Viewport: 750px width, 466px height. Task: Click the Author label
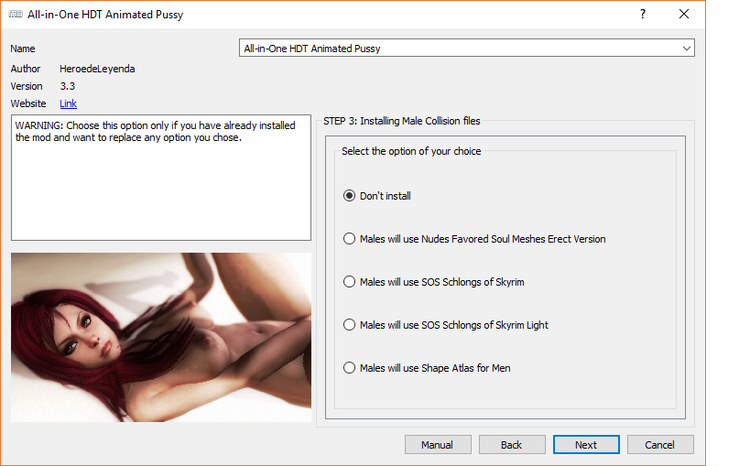pos(25,69)
